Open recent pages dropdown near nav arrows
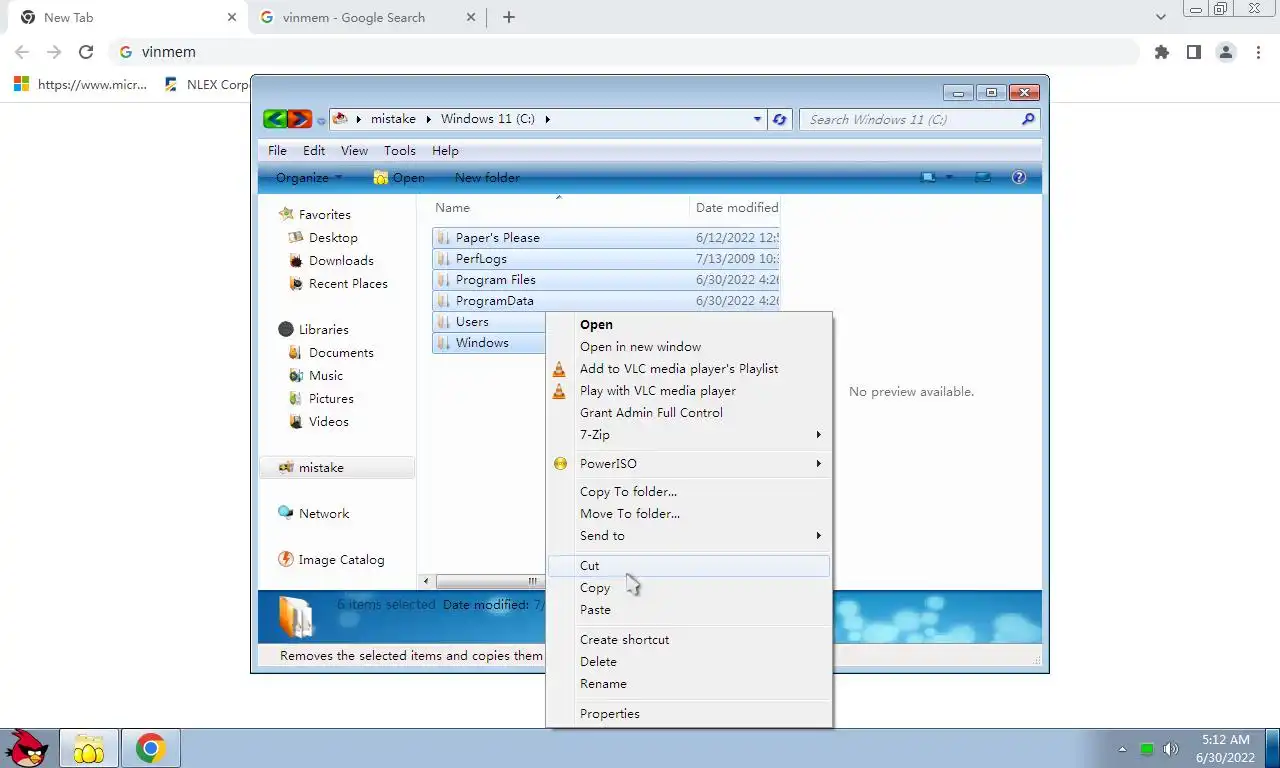The height and width of the screenshot is (768, 1280). (321, 120)
